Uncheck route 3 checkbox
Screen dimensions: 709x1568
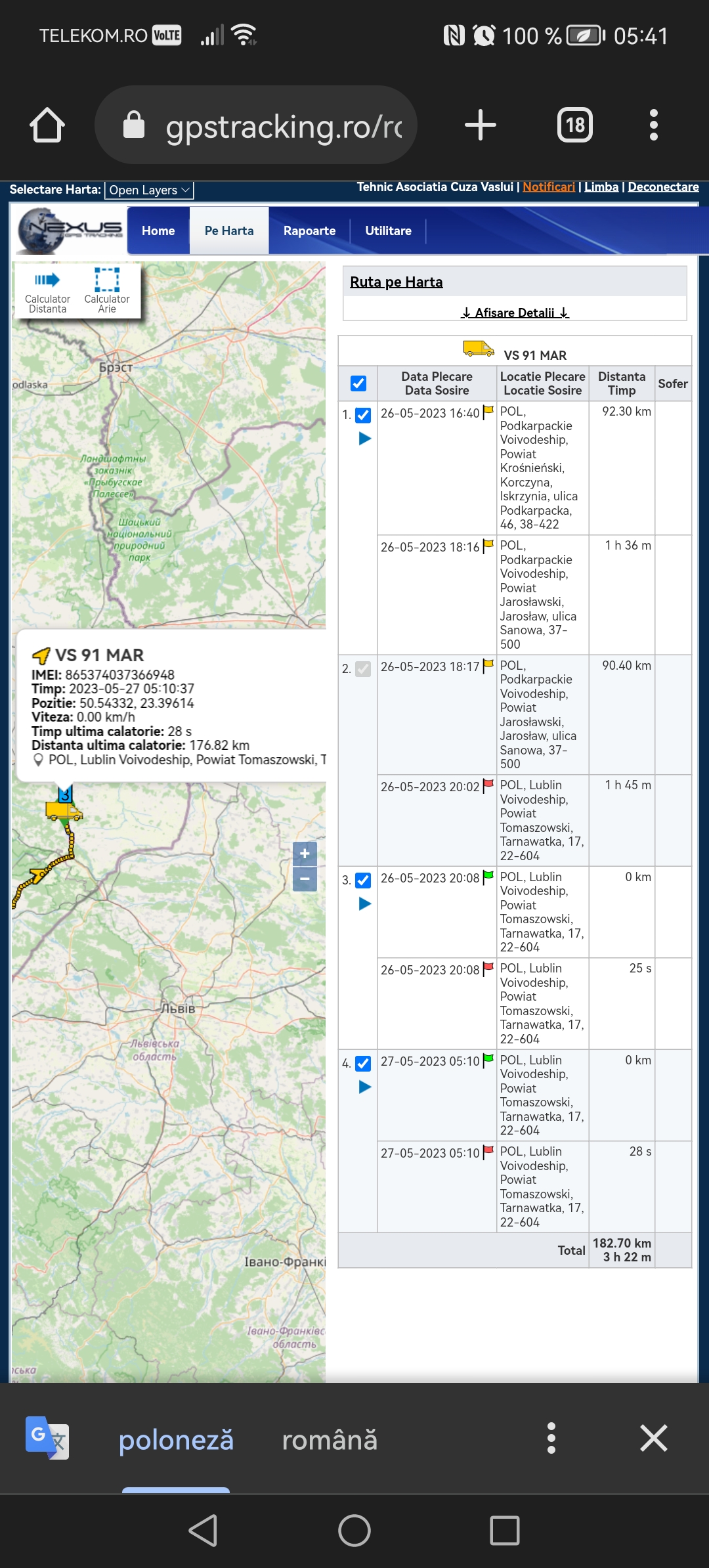pyautogui.click(x=363, y=880)
